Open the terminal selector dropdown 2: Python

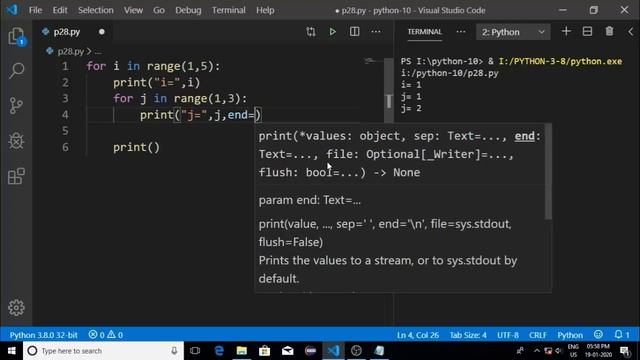pos(513,32)
